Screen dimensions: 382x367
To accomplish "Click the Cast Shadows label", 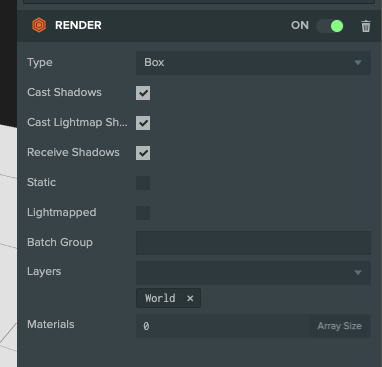I will pyautogui.click(x=64, y=92).
